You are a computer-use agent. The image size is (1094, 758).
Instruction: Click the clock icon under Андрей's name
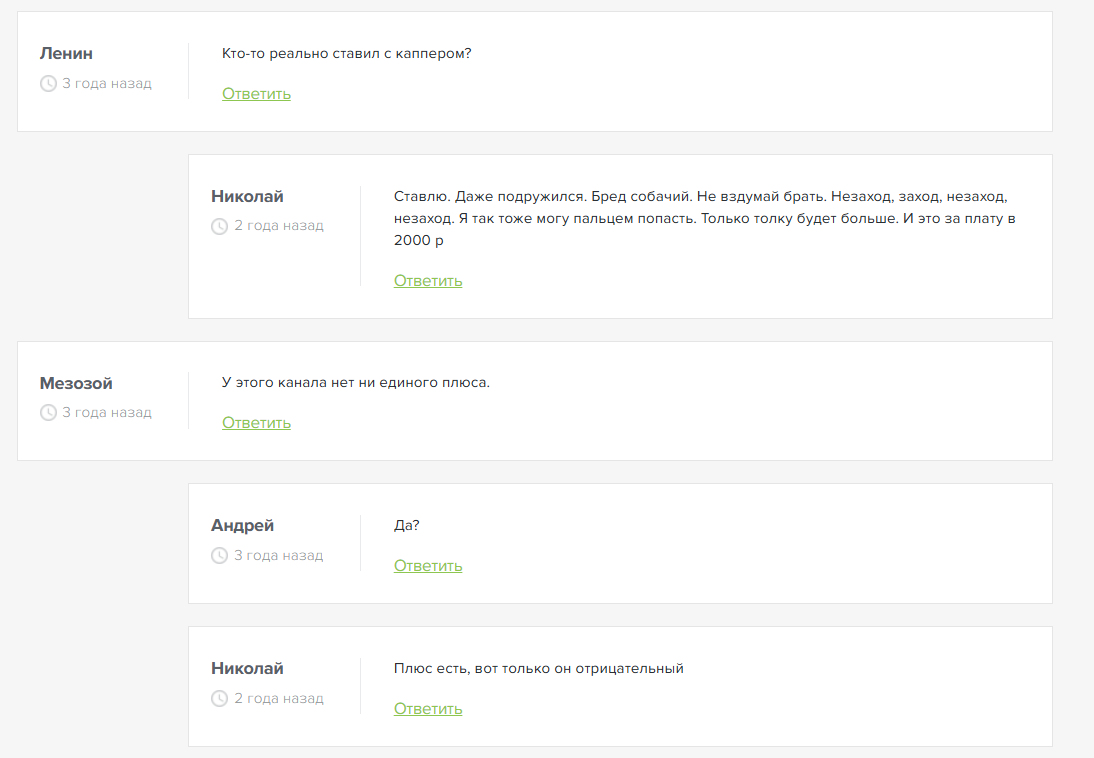220,556
